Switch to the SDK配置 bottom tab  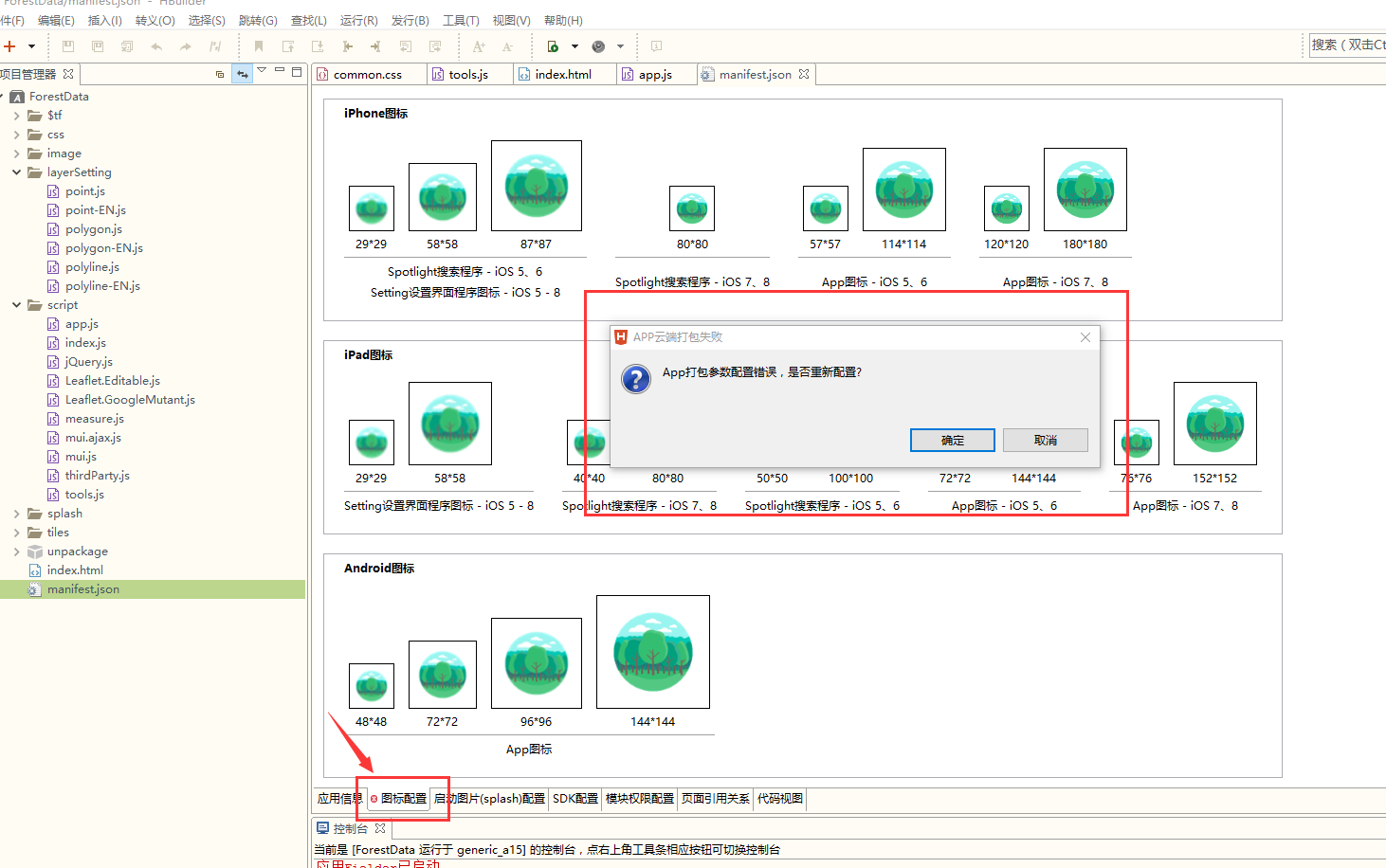pos(575,799)
